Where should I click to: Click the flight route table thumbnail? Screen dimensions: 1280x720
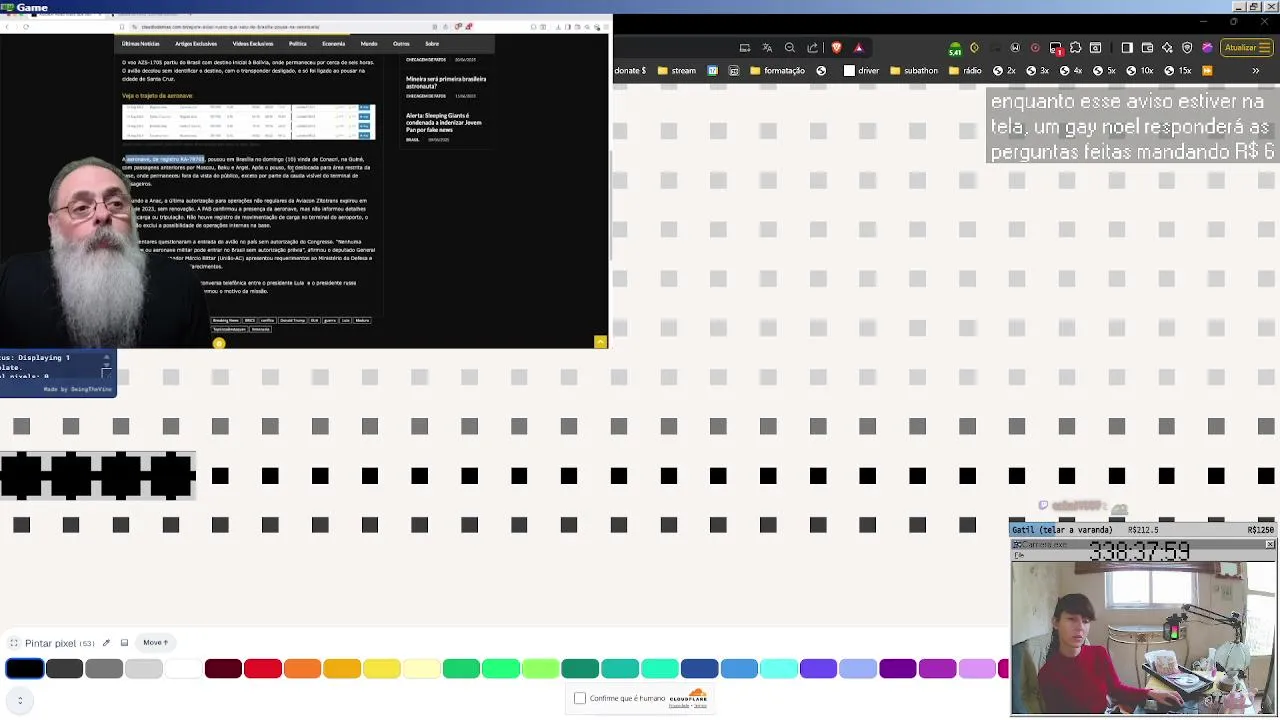pyautogui.click(x=248, y=121)
